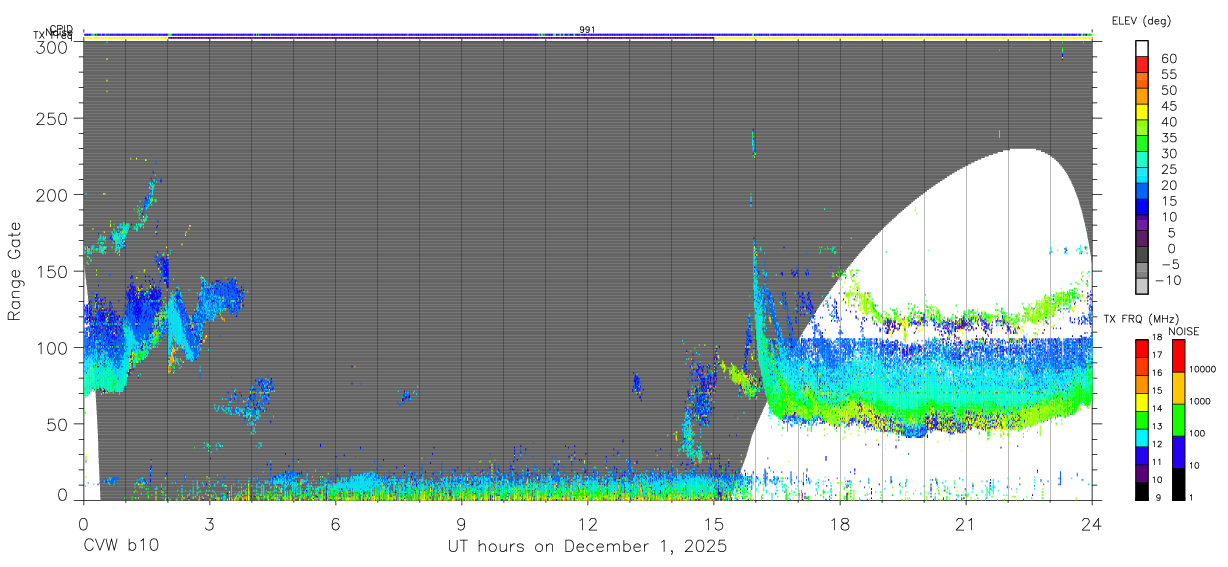
Task: Click the '250' tick label on the Range Gate axis
Action: coord(53,119)
